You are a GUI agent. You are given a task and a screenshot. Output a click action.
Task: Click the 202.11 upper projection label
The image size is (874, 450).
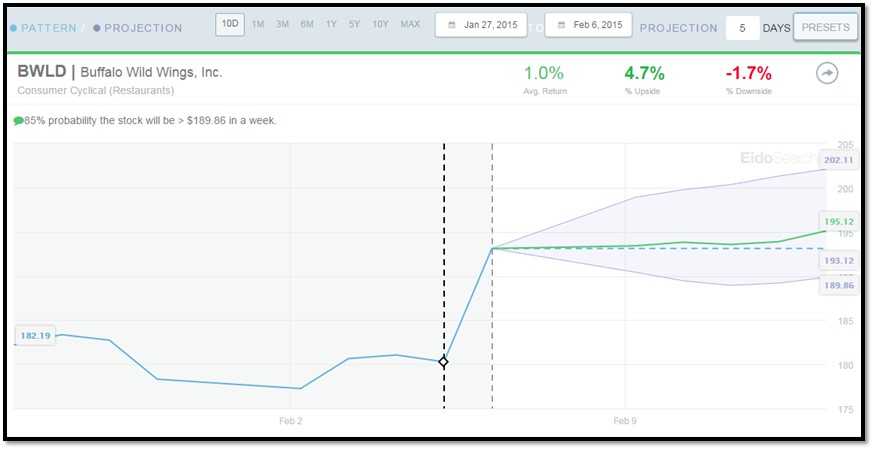coord(839,160)
